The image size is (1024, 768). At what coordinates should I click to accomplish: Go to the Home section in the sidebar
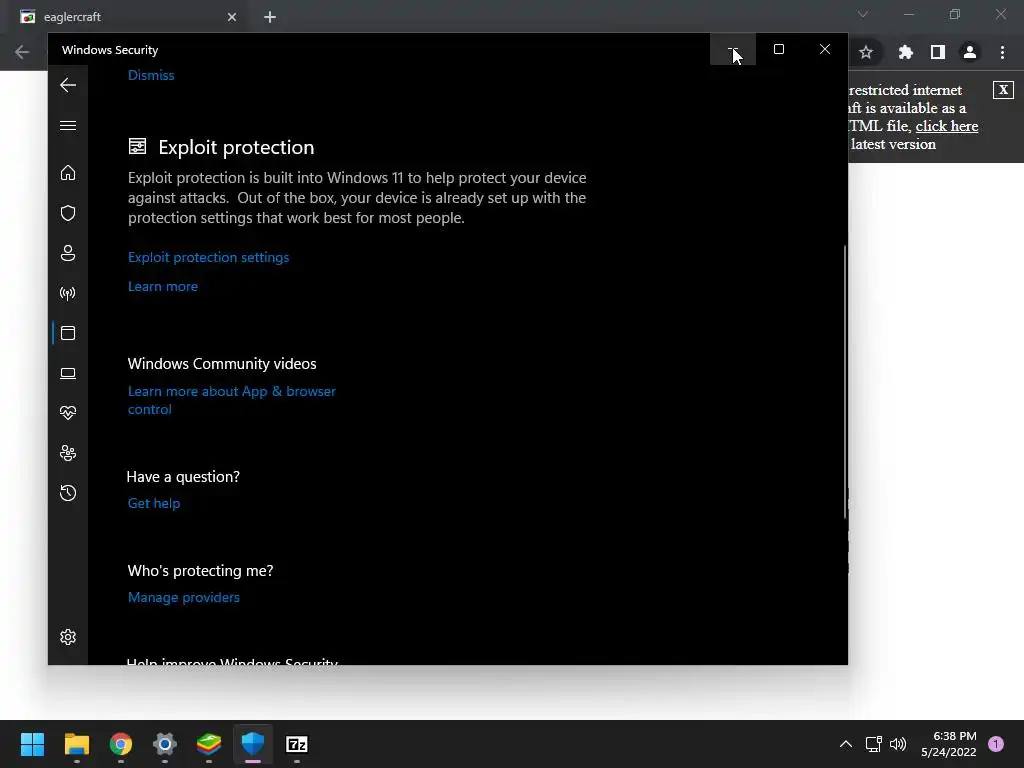[68, 173]
